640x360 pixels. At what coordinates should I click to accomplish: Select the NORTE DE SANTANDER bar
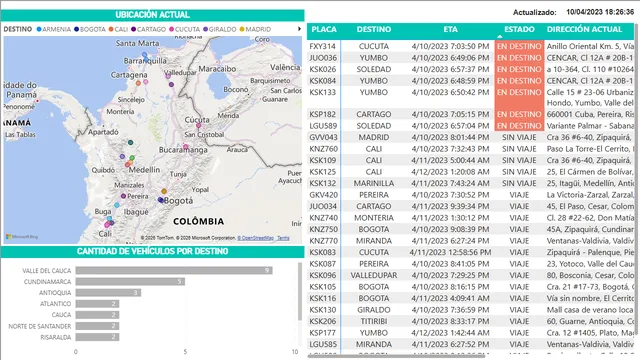pos(97,326)
